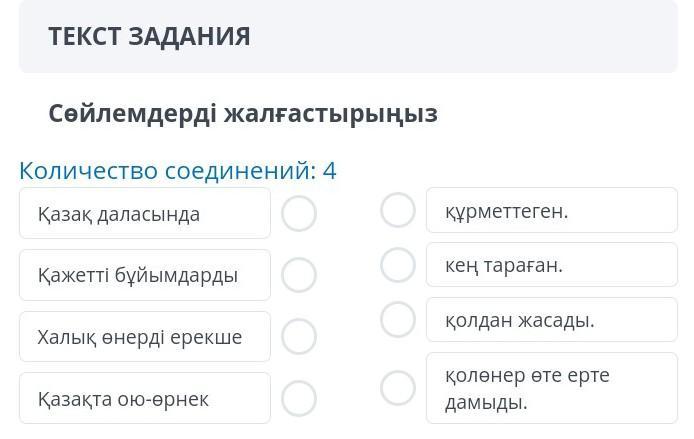Choose the connector circle for "қолөнер өте ерте дамыды."

(x=398, y=388)
